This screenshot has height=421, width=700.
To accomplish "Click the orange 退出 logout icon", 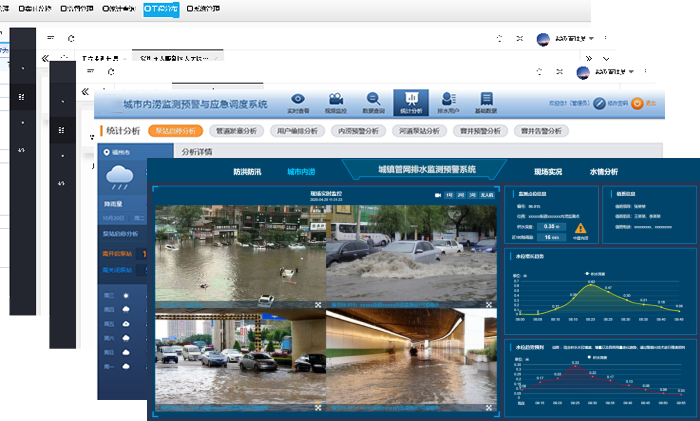I will pyautogui.click(x=637, y=103).
